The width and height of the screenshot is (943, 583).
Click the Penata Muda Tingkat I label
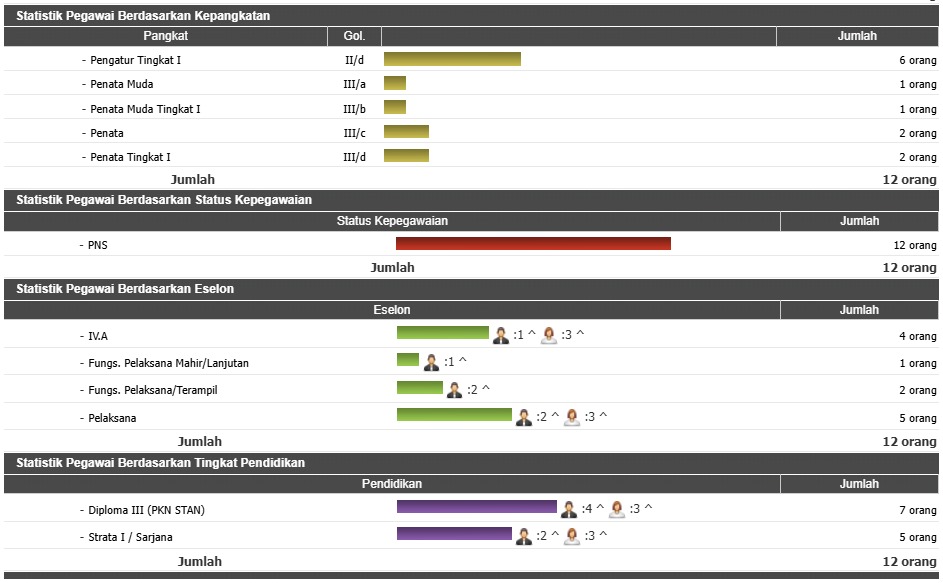[x=145, y=109]
